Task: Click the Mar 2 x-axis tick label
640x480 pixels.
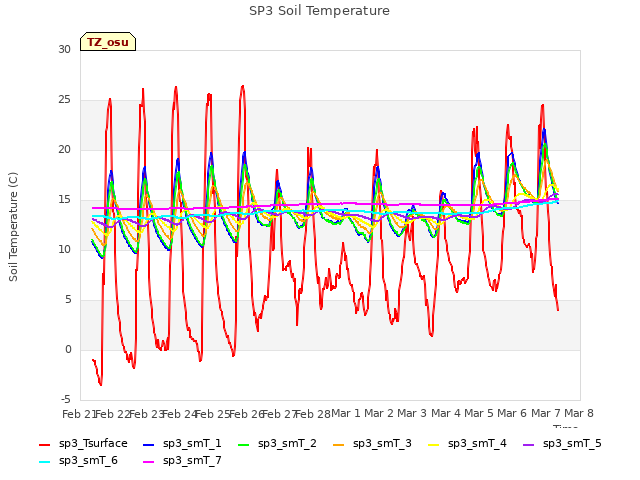Action: (x=379, y=413)
